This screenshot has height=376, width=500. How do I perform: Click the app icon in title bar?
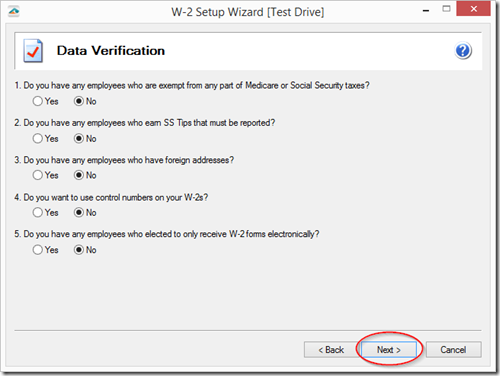click(14, 12)
